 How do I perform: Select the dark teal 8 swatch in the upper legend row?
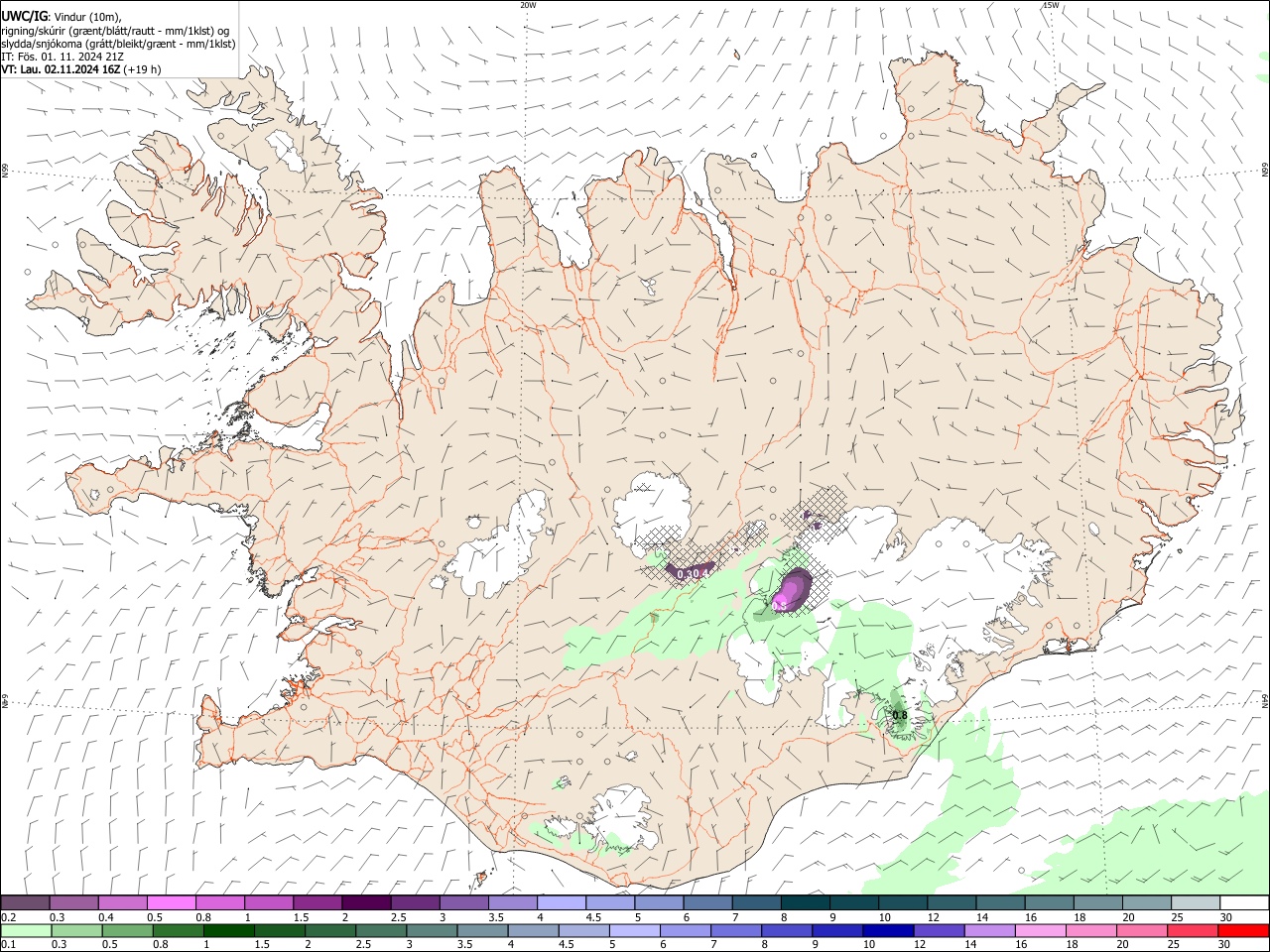point(805,902)
